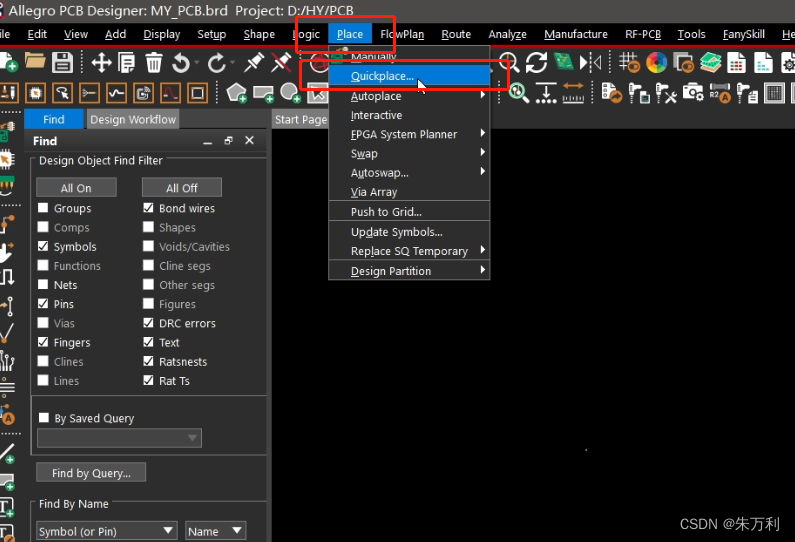Activate the etch edit mode icon

coord(89,93)
